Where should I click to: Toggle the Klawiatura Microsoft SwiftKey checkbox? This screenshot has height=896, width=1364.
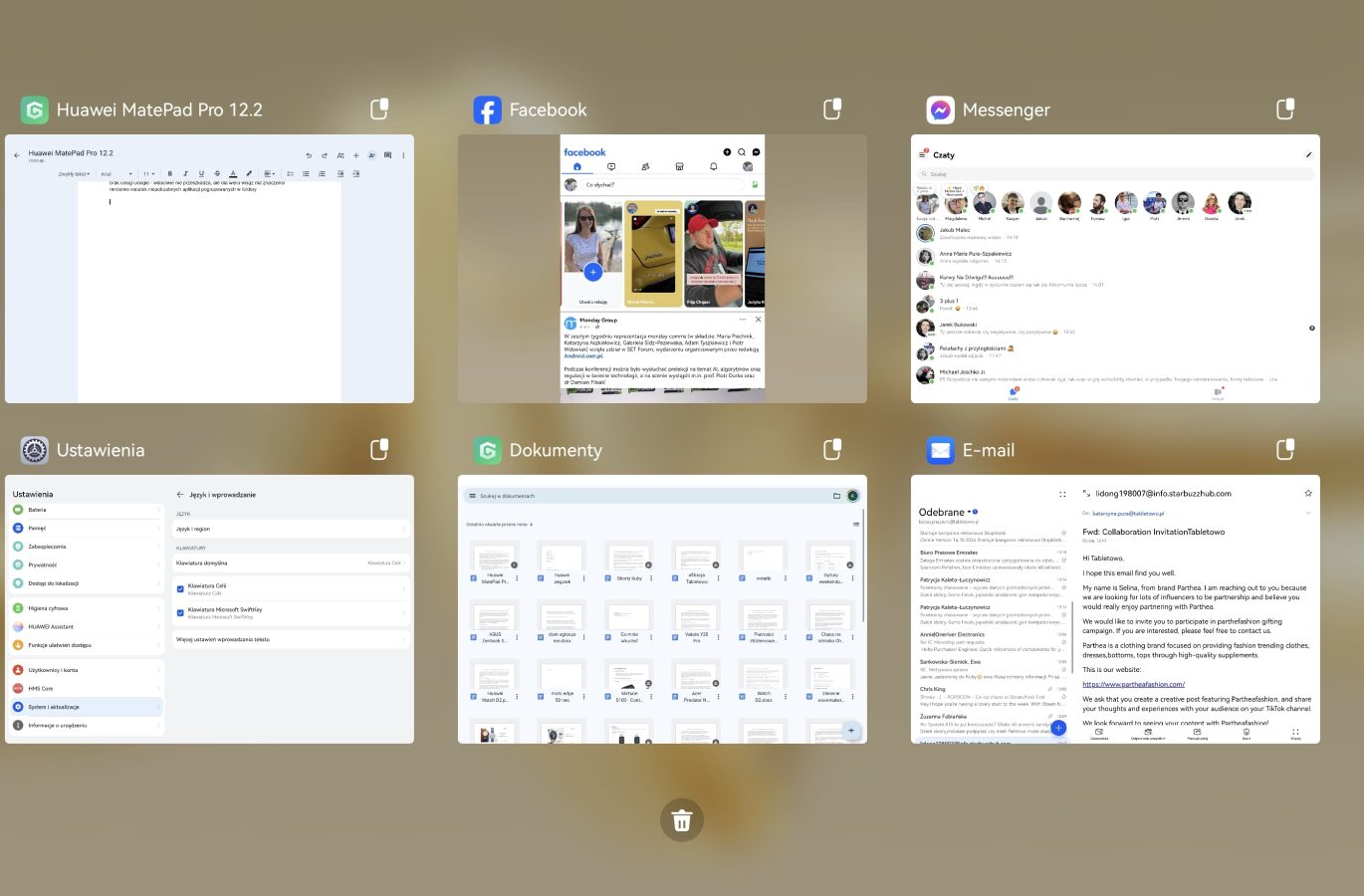(180, 612)
